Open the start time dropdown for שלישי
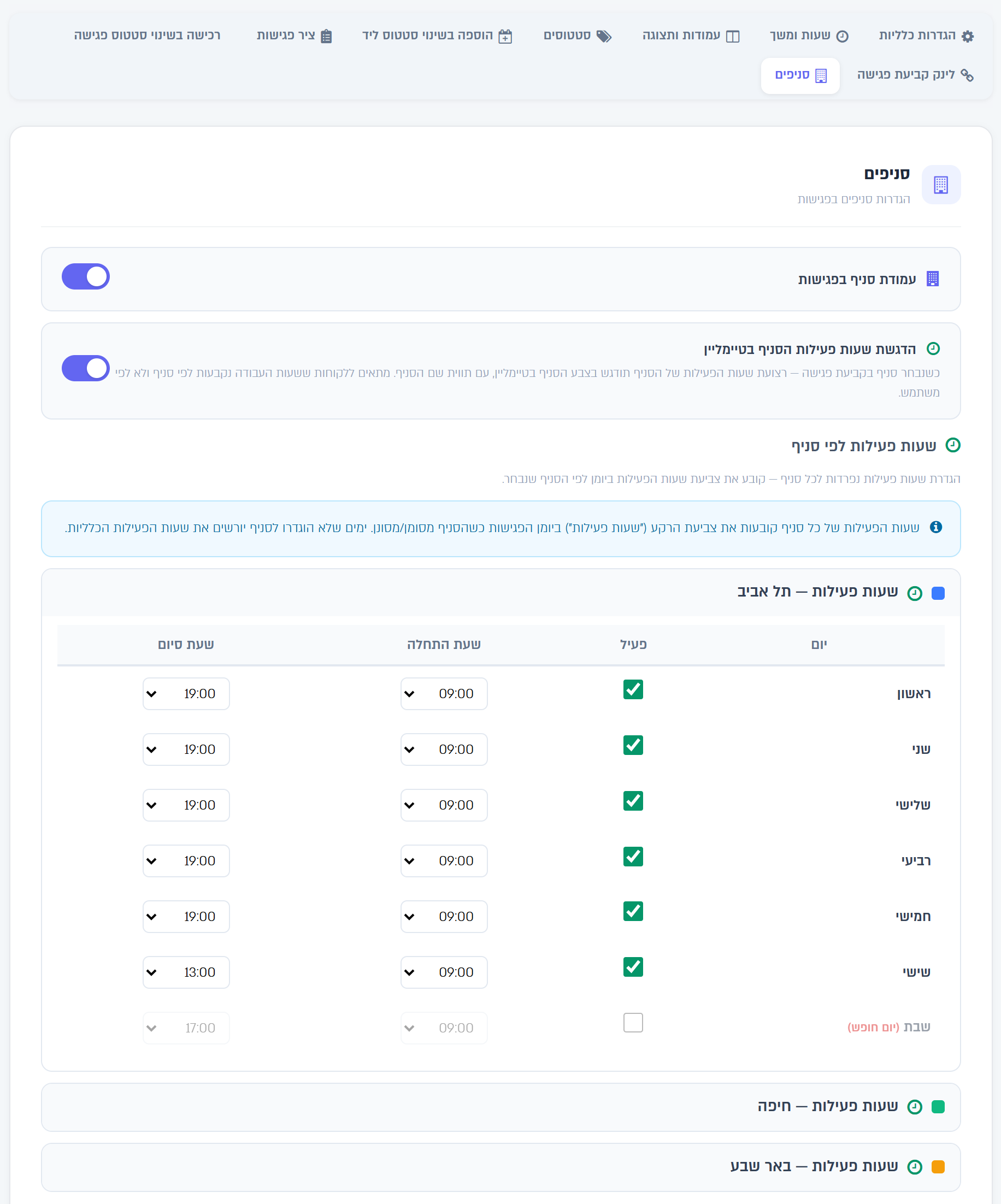The width and height of the screenshot is (1001, 1204). click(x=444, y=805)
